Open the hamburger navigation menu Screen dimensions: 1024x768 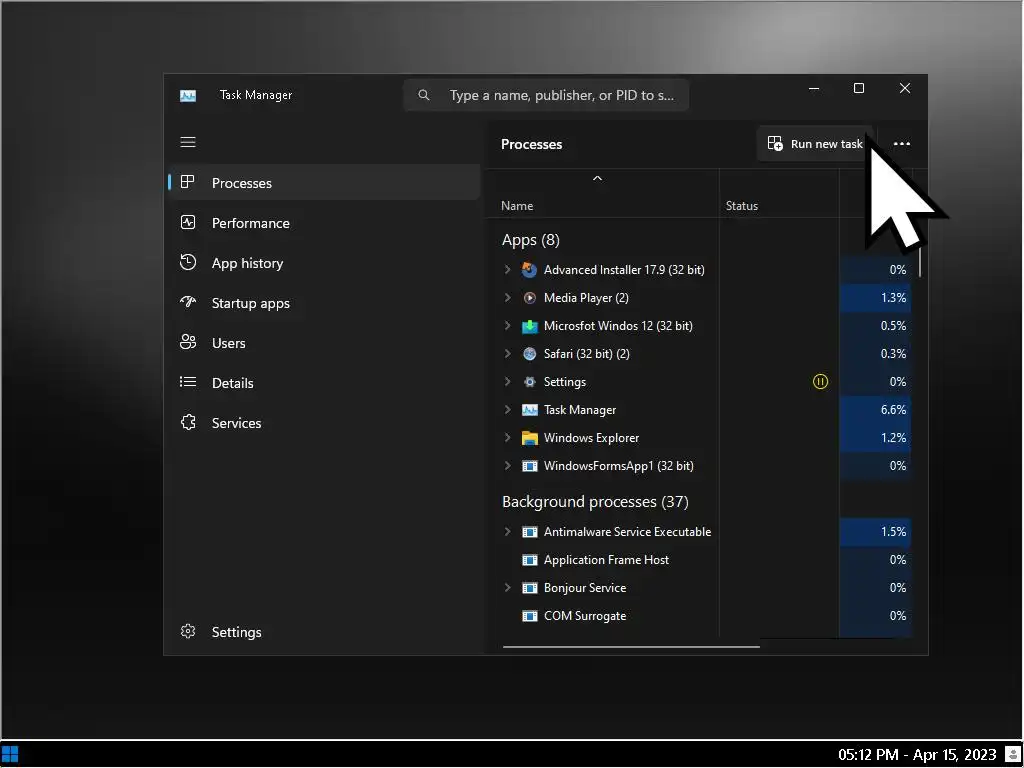188,142
